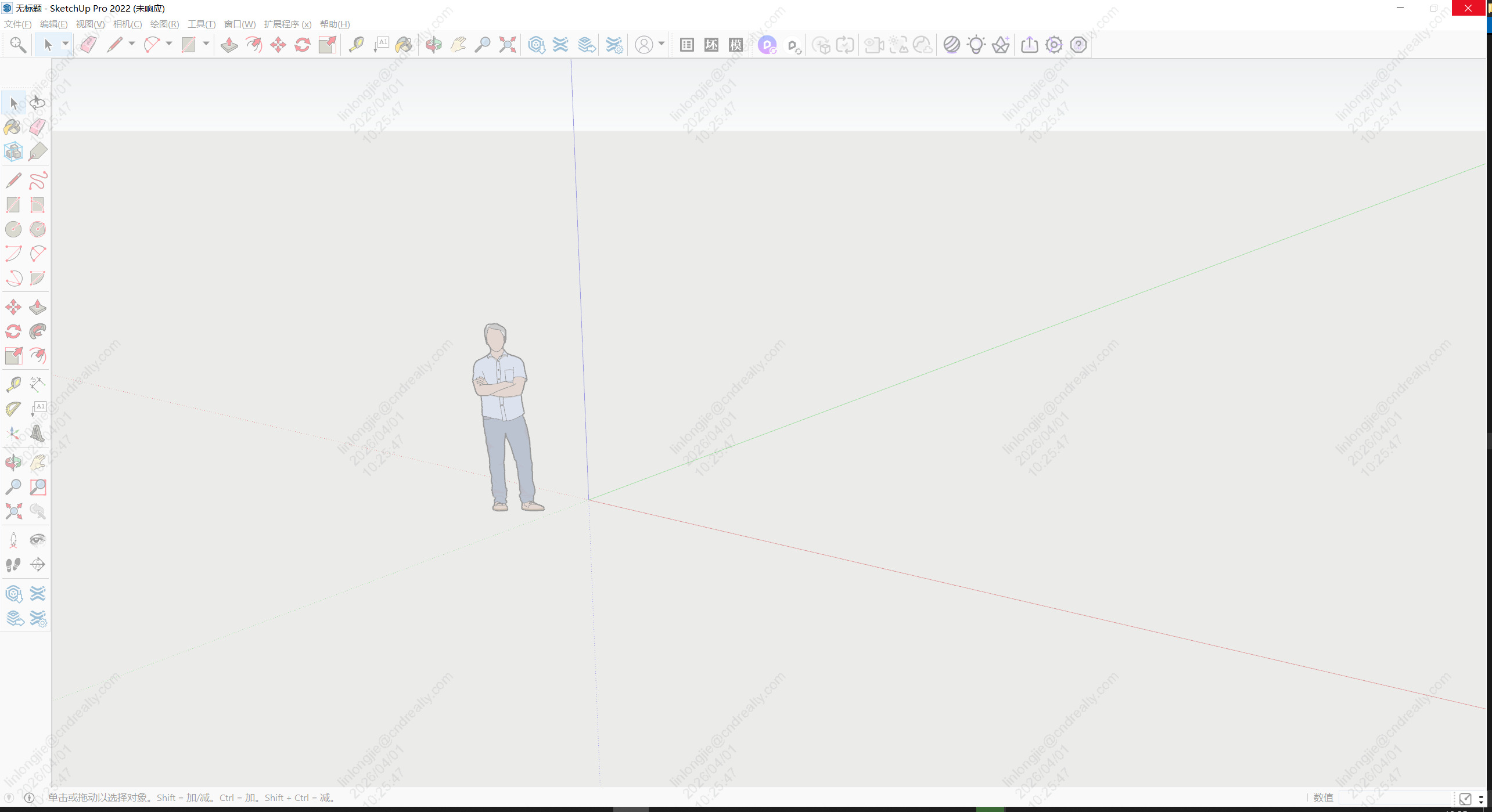
Task: Select the Look Around eye tool
Action: [38, 540]
